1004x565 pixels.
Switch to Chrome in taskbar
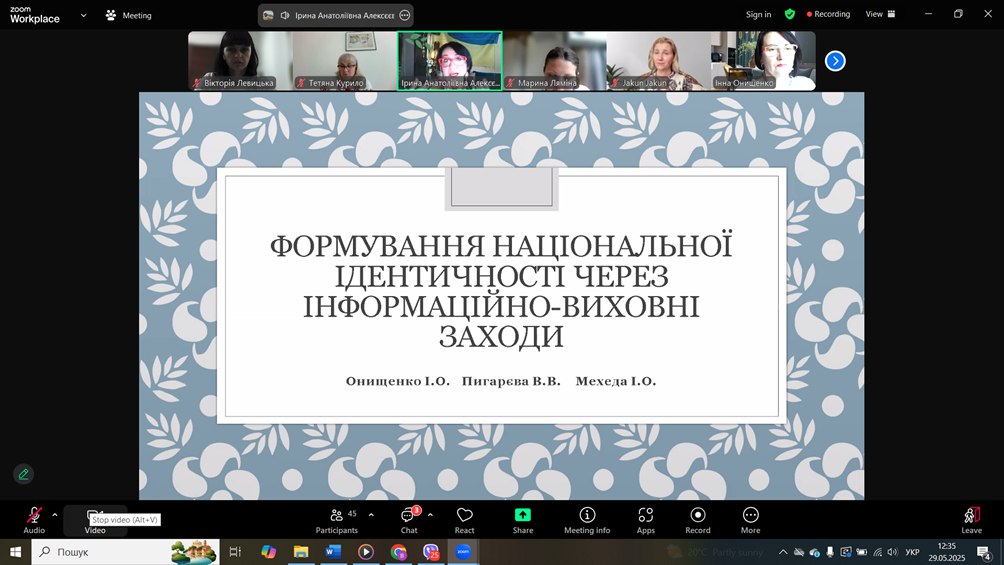[x=398, y=552]
